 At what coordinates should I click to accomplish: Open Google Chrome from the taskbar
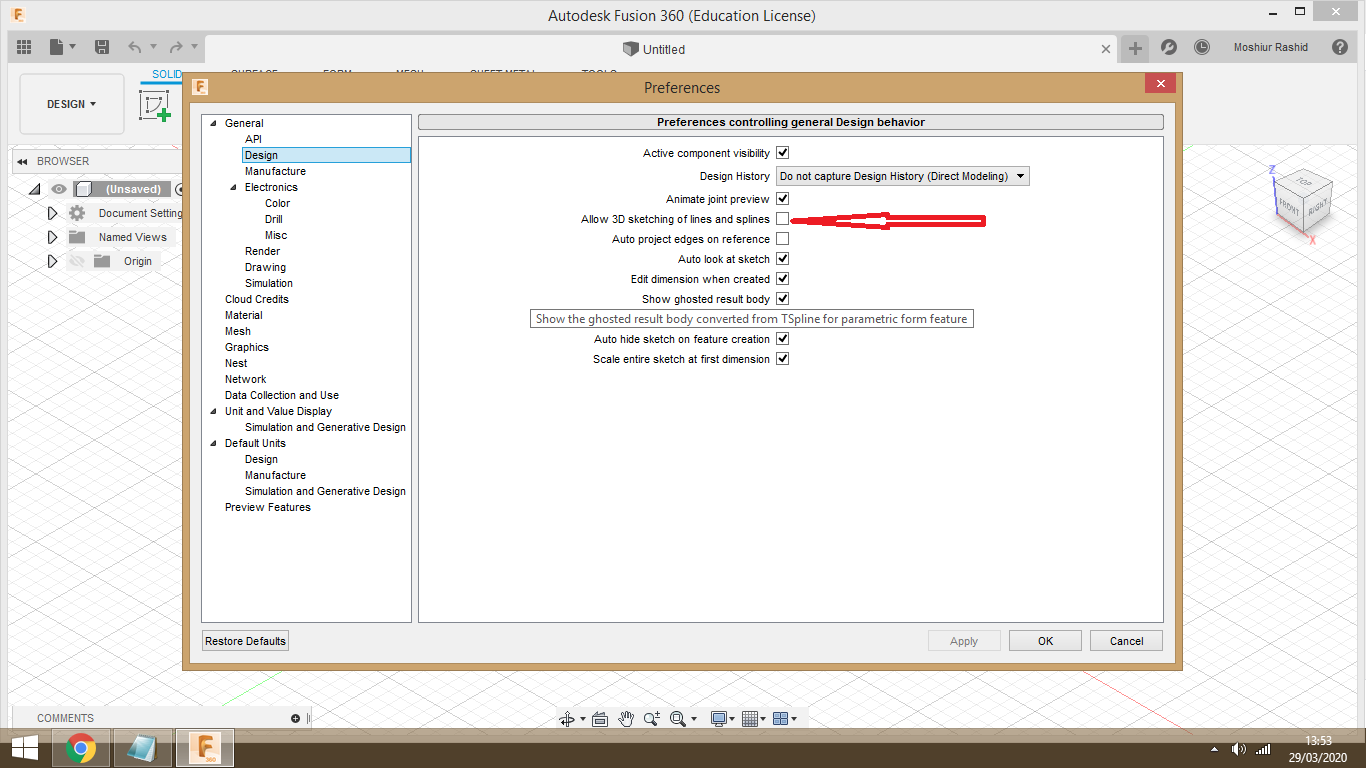81,747
